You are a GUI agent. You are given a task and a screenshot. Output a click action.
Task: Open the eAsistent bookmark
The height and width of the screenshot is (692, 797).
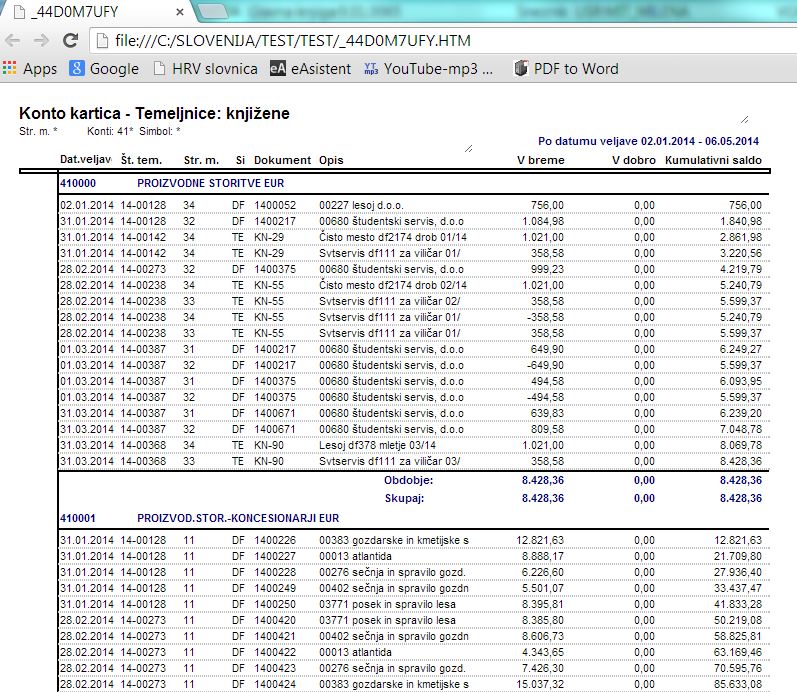pyautogui.click(x=311, y=69)
